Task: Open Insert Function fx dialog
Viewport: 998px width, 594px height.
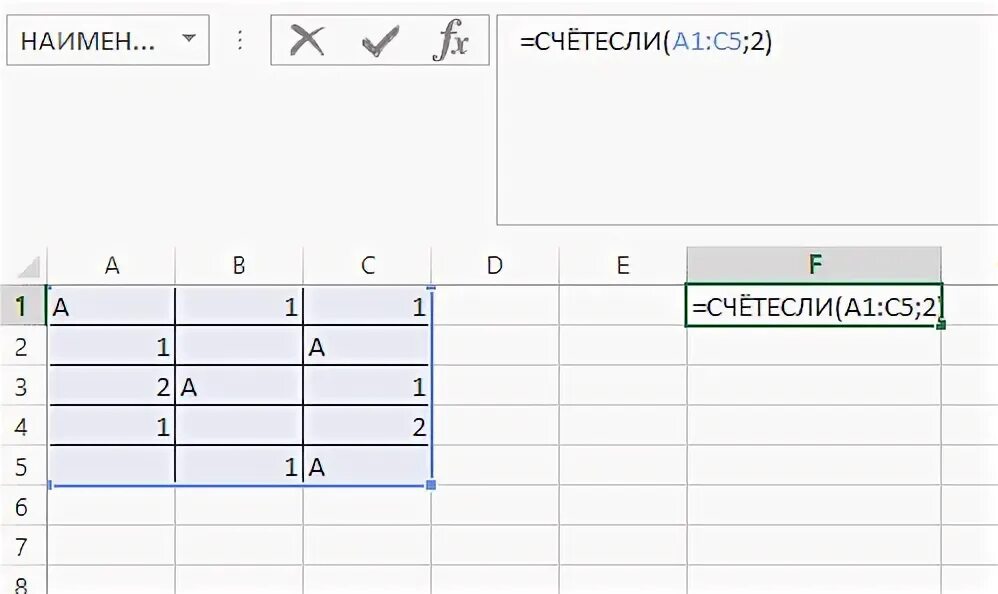Action: point(451,40)
